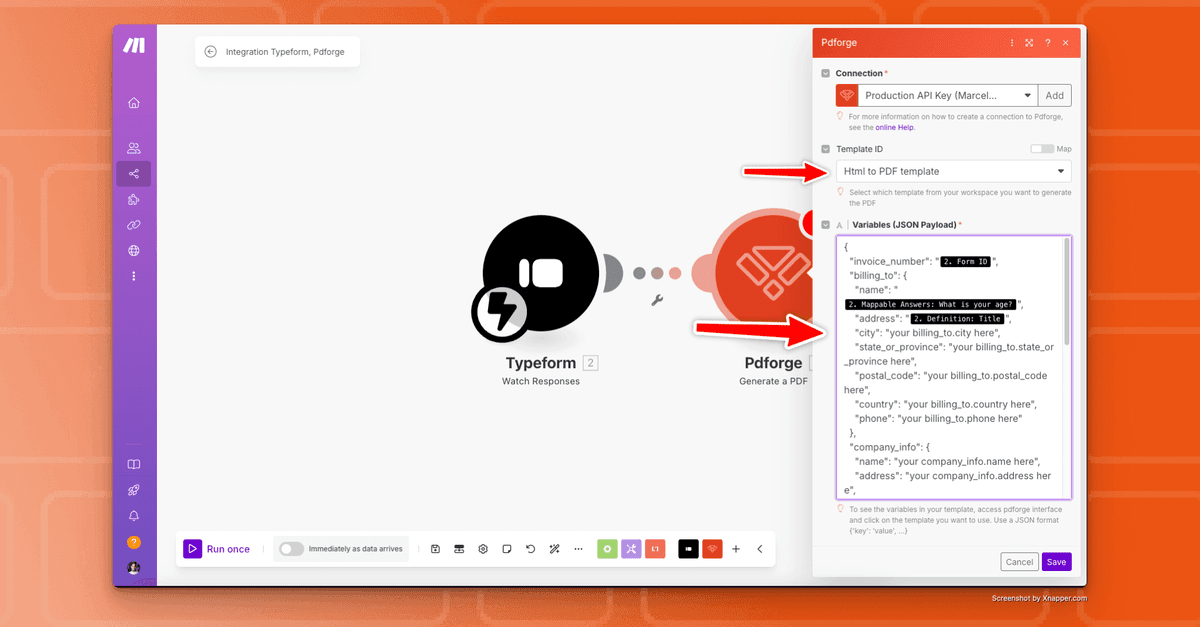Toggle the checkbox beside Connection label
The height and width of the screenshot is (627, 1200).
[x=826, y=74]
